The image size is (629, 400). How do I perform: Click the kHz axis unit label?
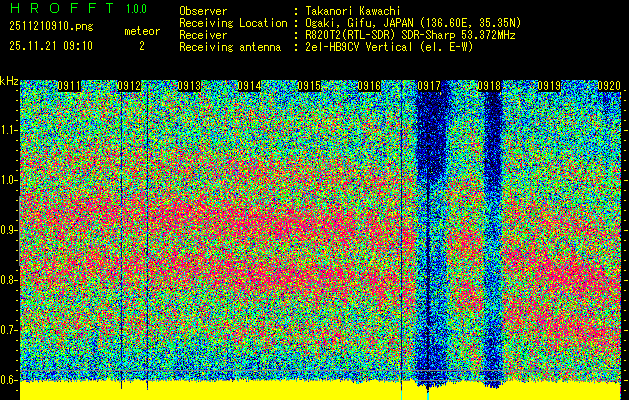pyautogui.click(x=9, y=81)
